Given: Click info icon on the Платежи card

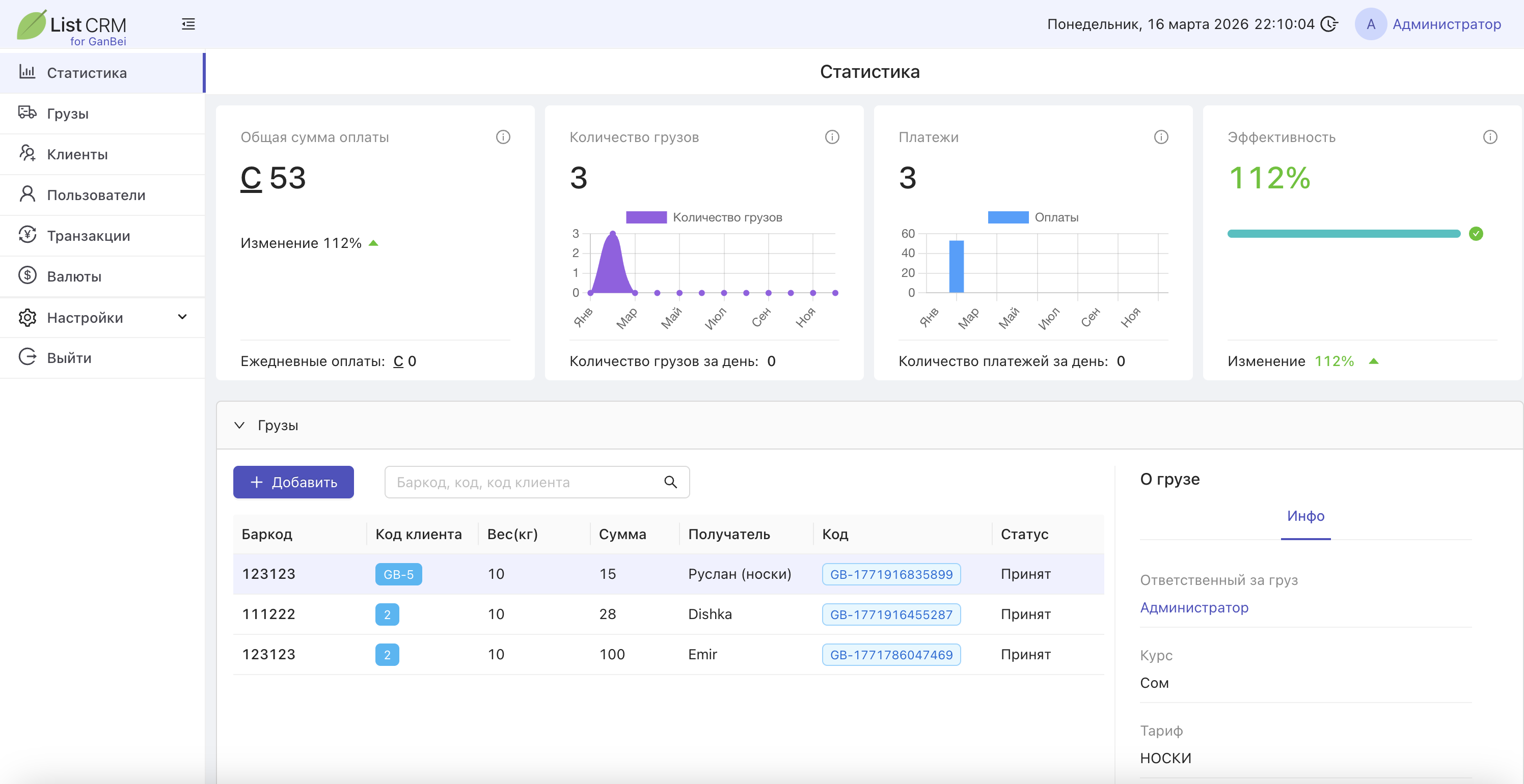Looking at the screenshot, I should (x=1161, y=137).
